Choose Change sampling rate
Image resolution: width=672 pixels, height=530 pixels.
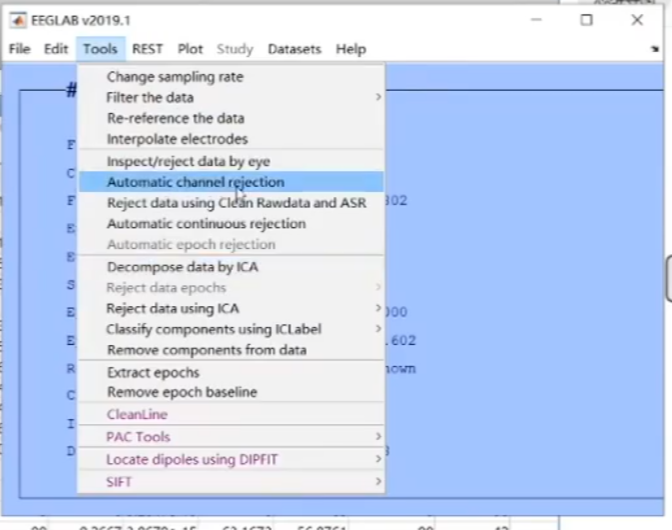pyautogui.click(x=175, y=76)
